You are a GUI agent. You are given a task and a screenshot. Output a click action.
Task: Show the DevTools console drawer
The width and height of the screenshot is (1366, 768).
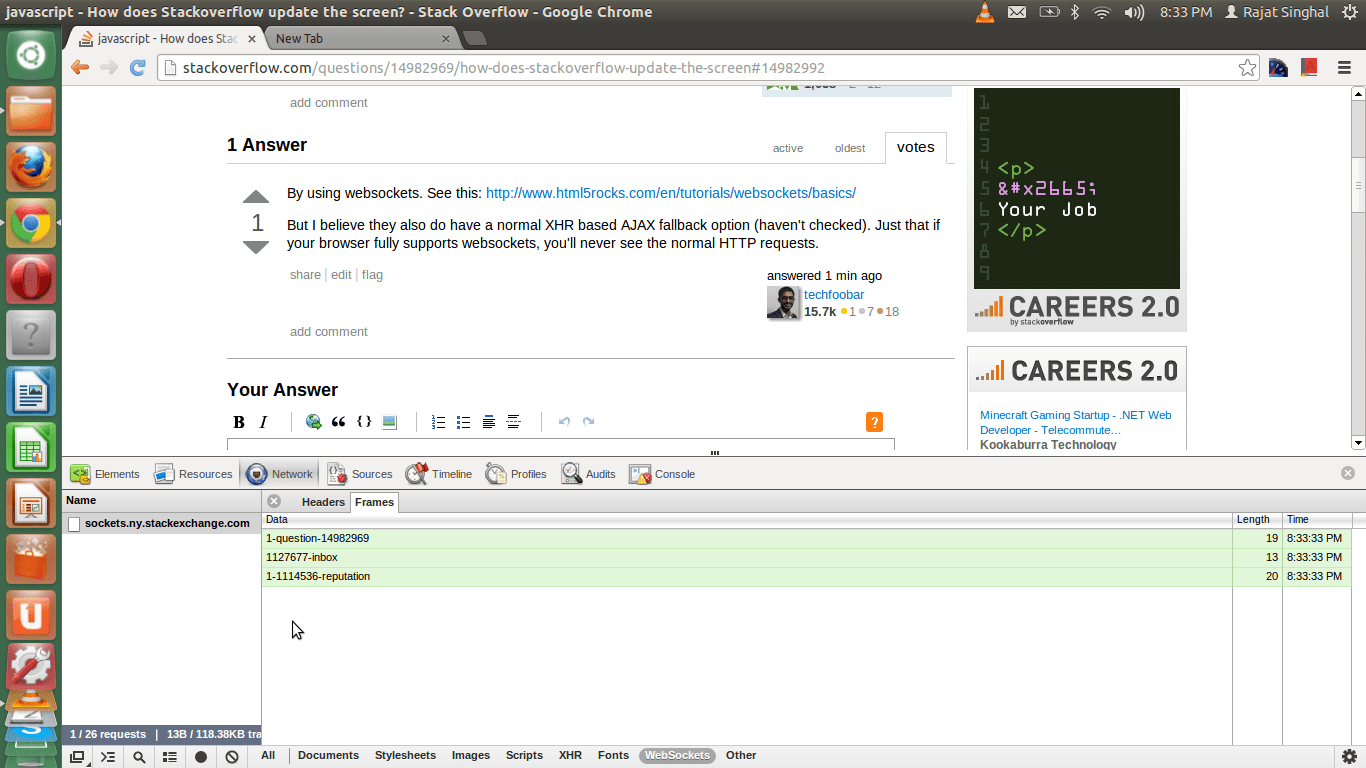click(x=108, y=757)
